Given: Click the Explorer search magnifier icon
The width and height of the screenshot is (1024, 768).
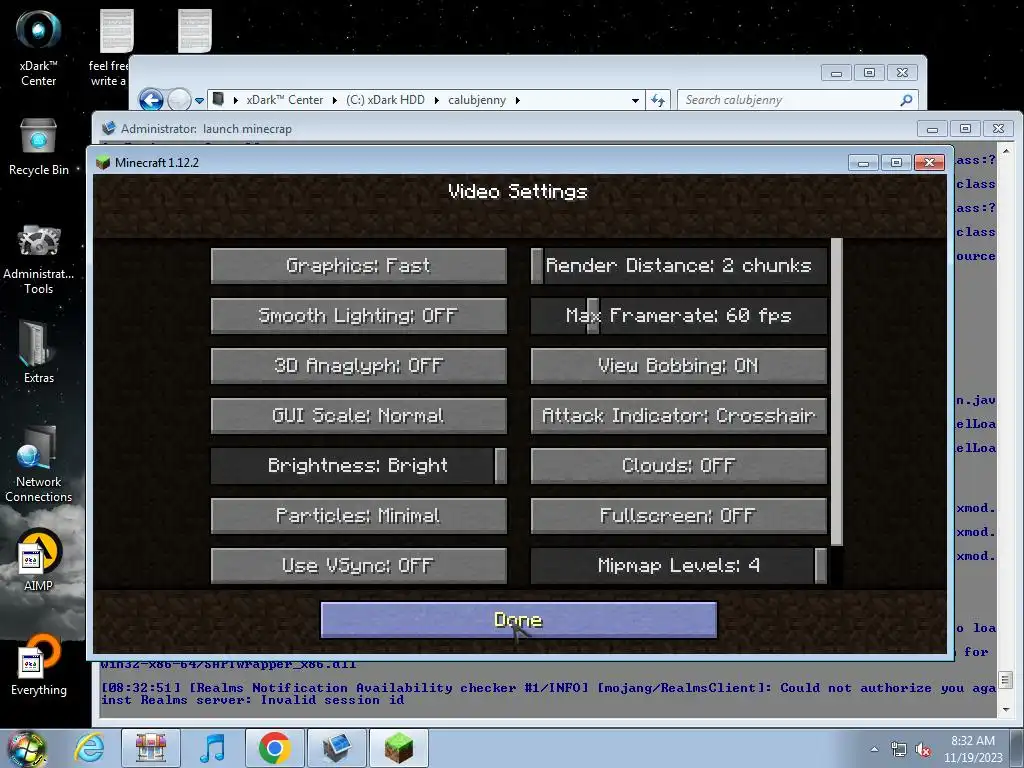Looking at the screenshot, I should click(906, 100).
